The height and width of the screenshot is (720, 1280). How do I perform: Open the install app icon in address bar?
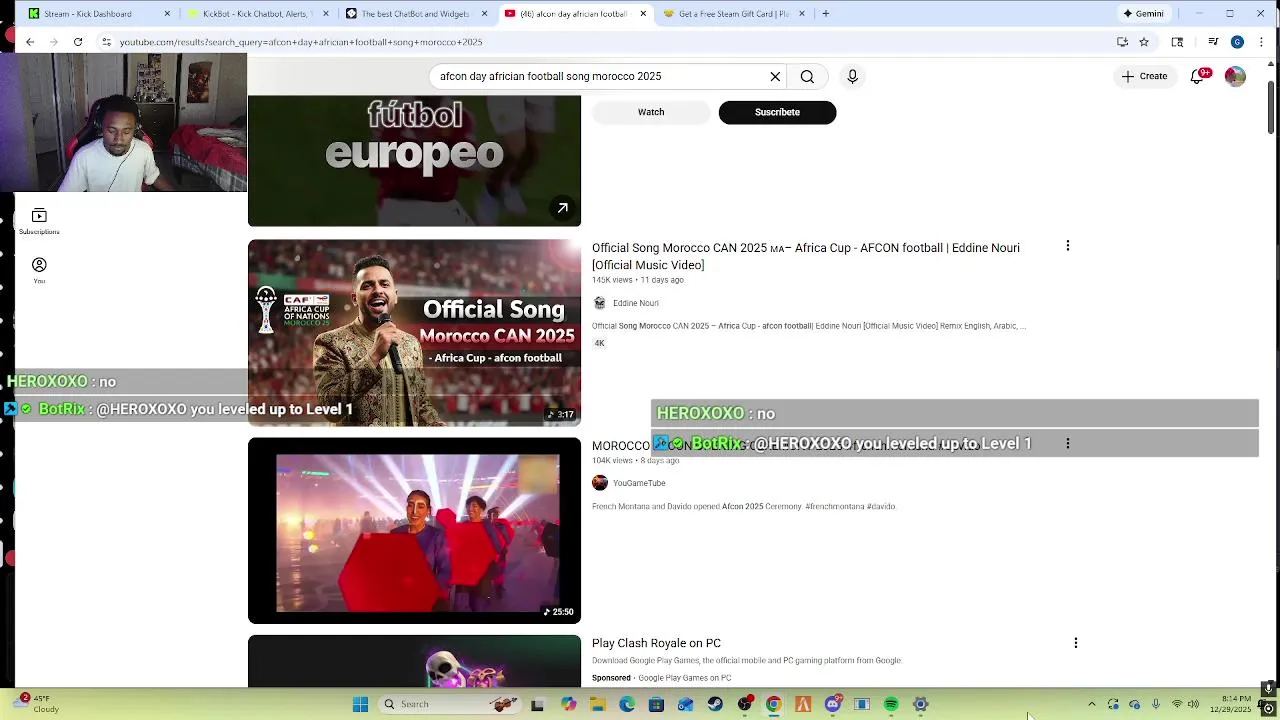click(x=1122, y=42)
